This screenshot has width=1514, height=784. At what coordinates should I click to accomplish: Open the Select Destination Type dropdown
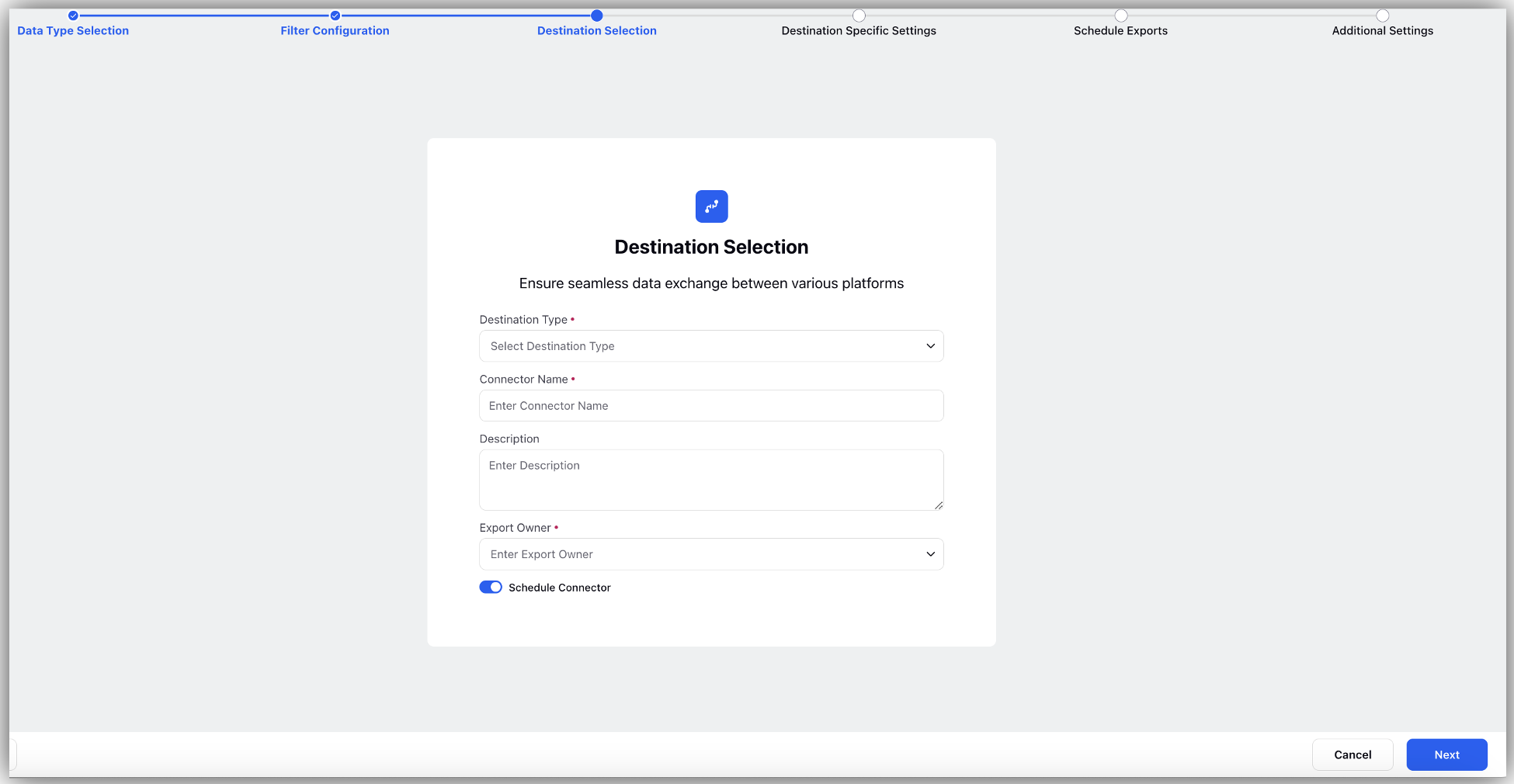point(711,346)
